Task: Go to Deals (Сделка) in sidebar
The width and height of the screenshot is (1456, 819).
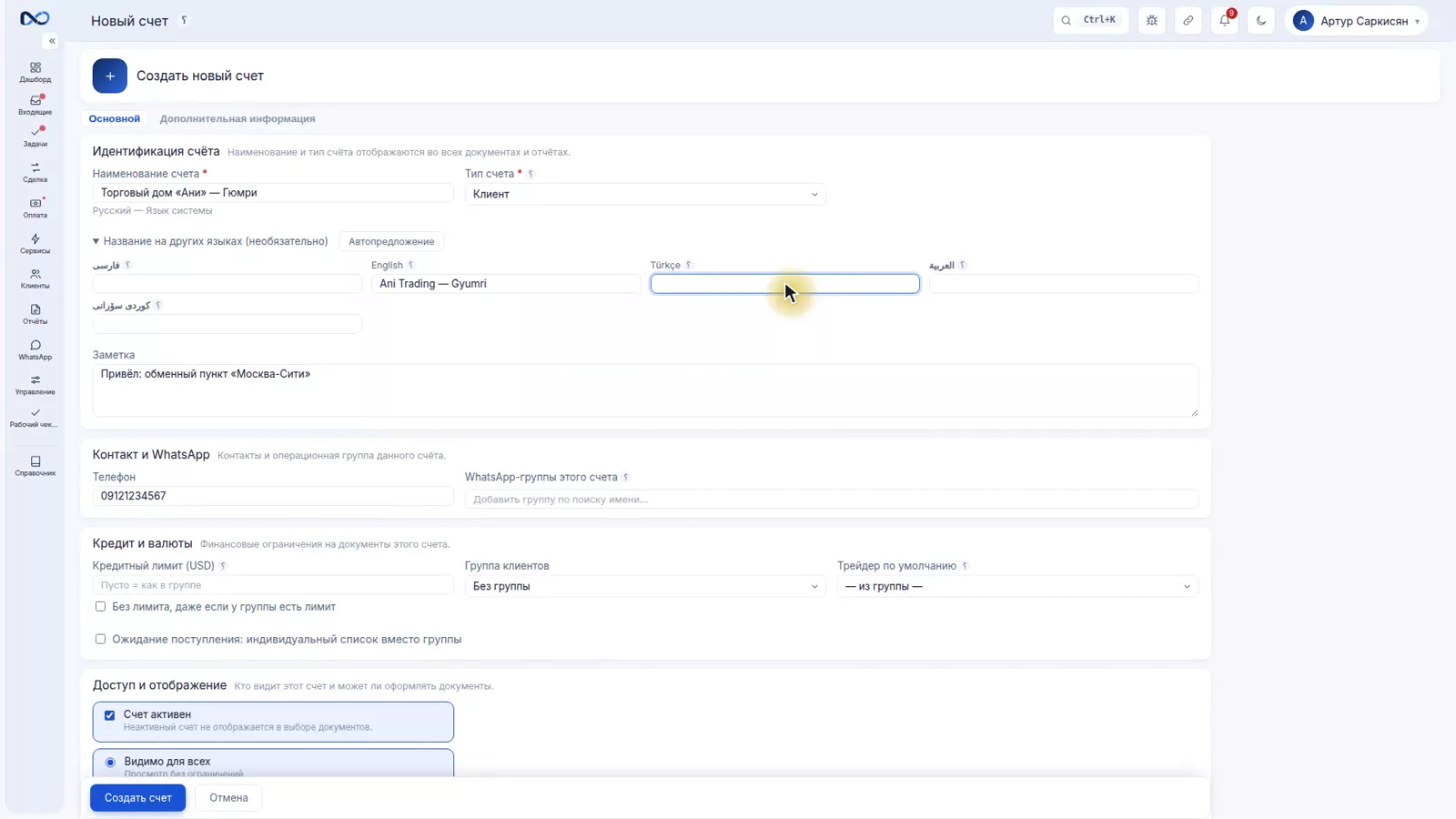Action: click(x=35, y=172)
